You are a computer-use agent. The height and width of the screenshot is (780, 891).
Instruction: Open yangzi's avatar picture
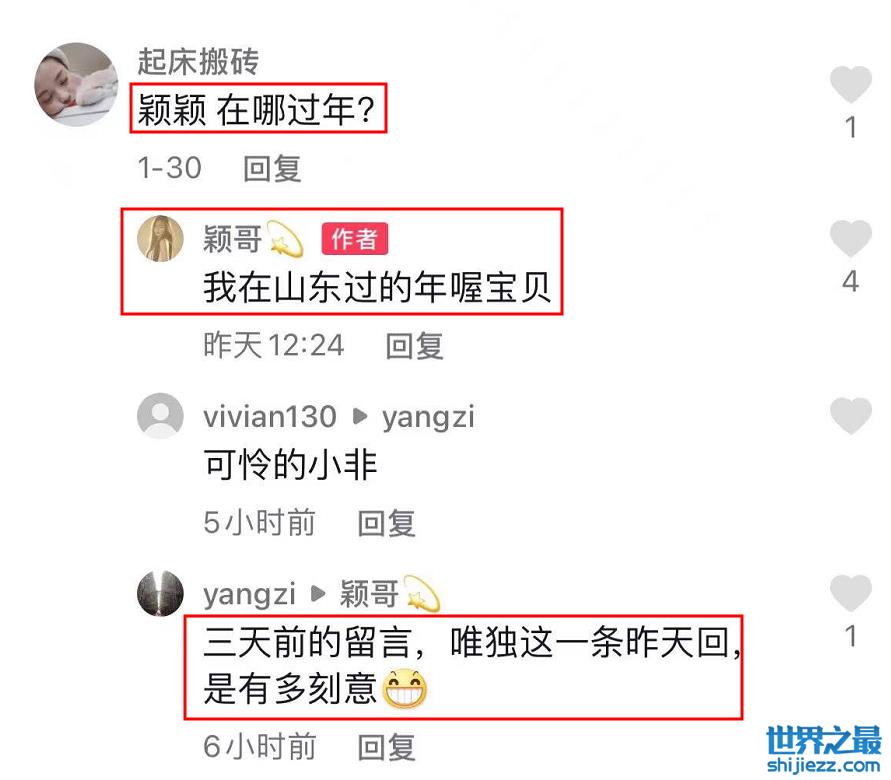click(x=160, y=593)
